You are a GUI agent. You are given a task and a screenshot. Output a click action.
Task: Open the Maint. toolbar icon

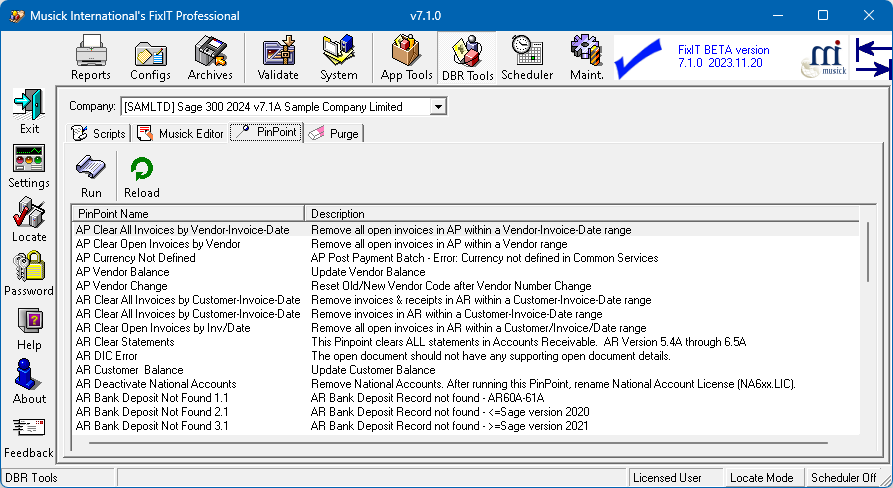tap(587, 58)
